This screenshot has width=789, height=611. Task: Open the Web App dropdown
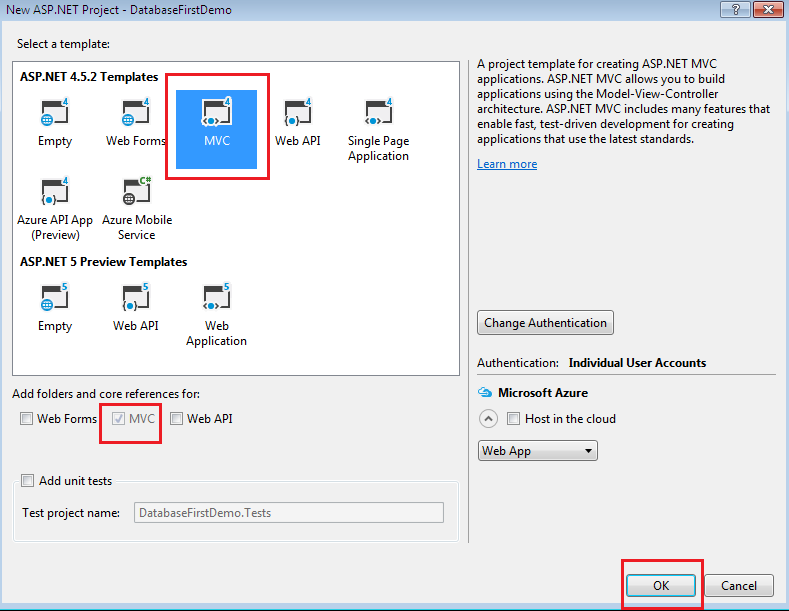point(537,451)
